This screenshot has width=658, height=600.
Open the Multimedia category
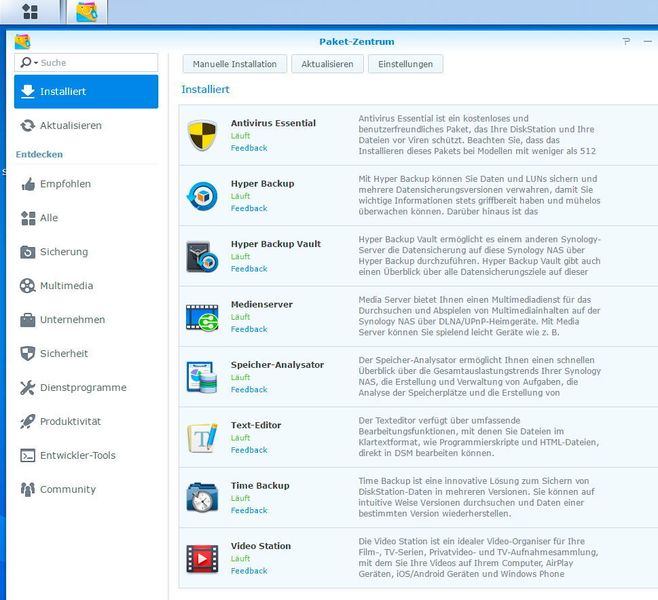pos(86,286)
